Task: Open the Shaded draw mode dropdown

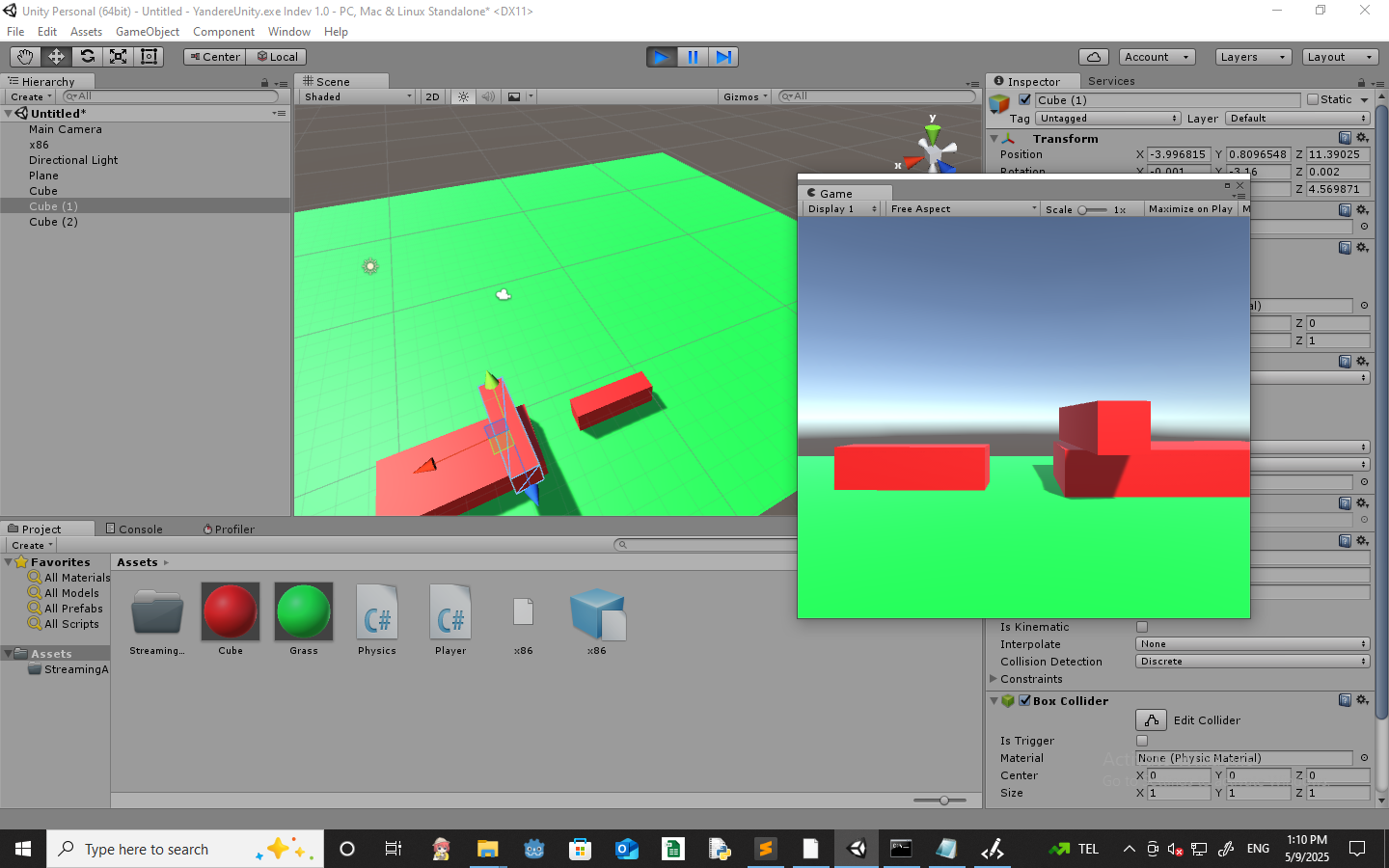Action: 358,96
